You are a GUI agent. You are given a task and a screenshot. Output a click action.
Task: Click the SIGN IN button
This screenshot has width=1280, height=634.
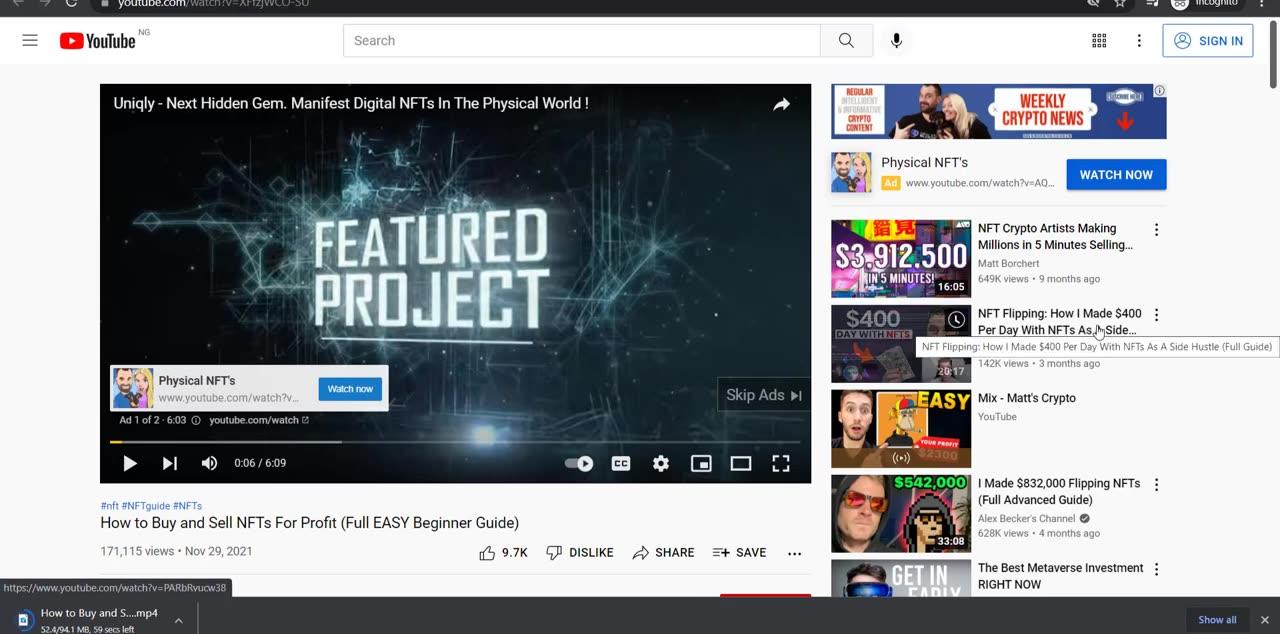1208,40
